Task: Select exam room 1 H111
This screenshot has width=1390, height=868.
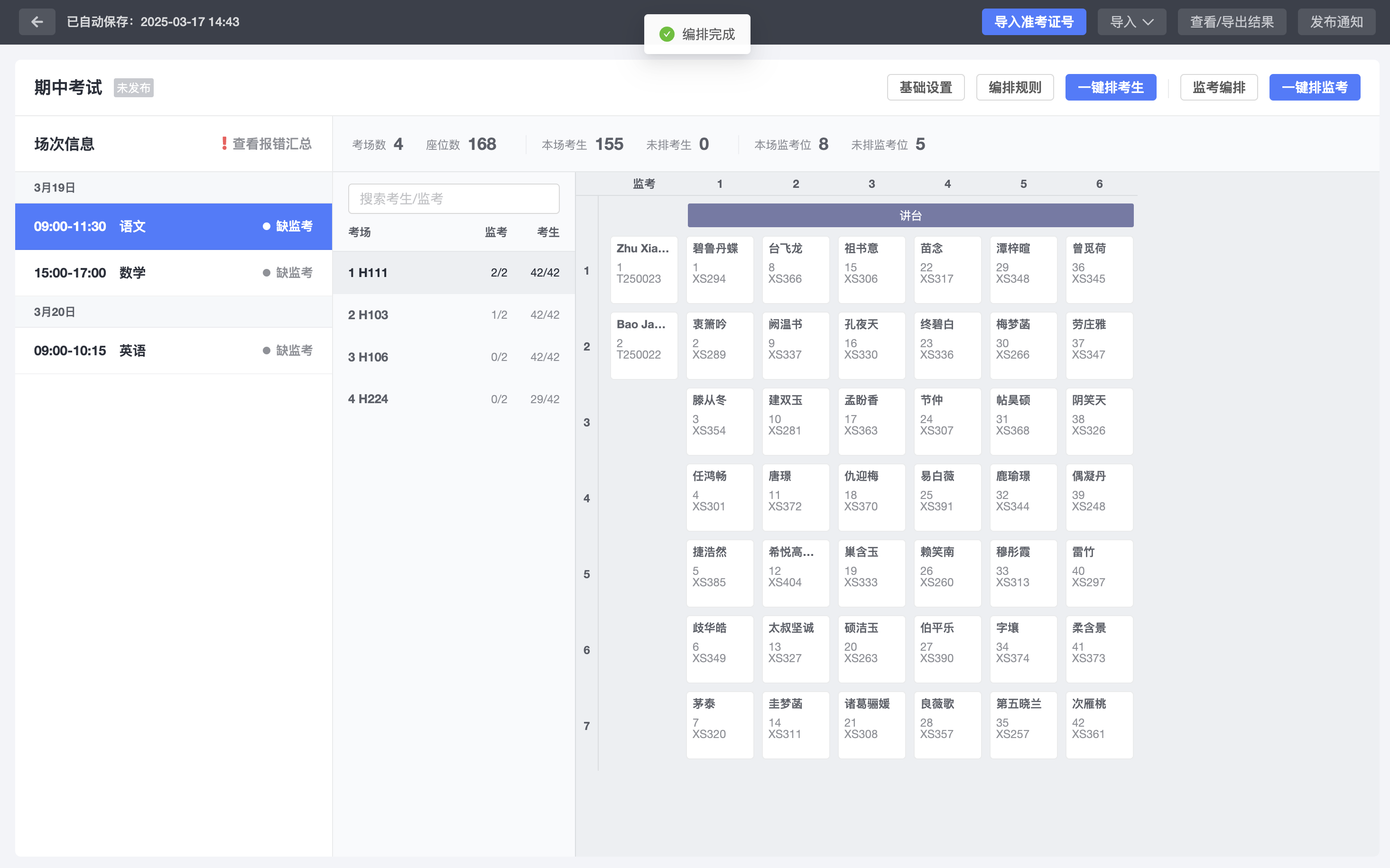Action: point(454,273)
